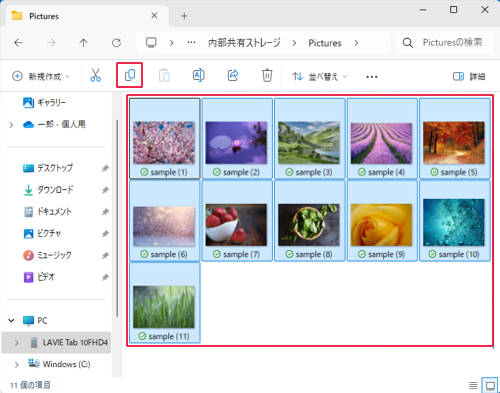Select sample (7) strawberries thumbnail
Image resolution: width=500 pixels, height=393 pixels.
pos(236,225)
